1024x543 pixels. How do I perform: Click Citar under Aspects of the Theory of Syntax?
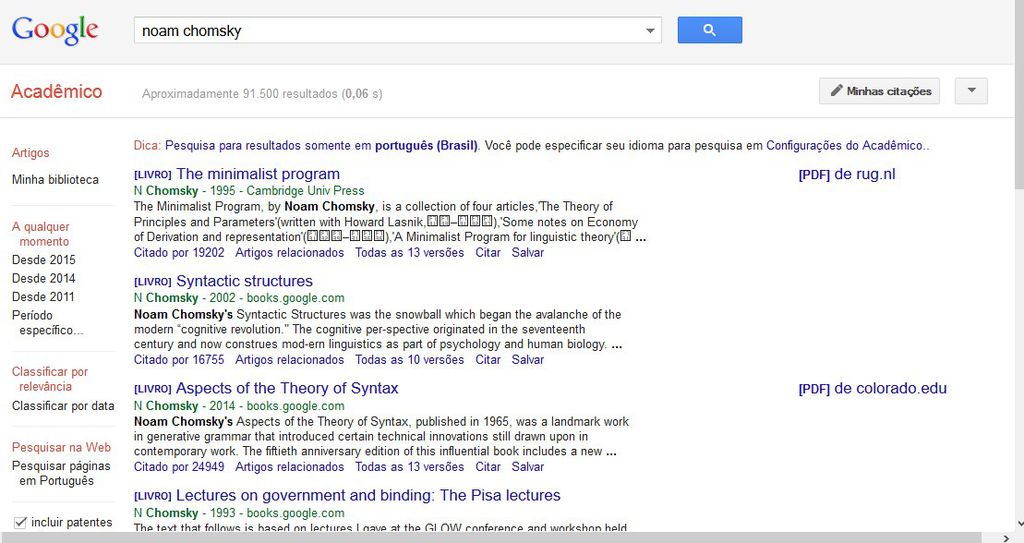click(x=488, y=467)
